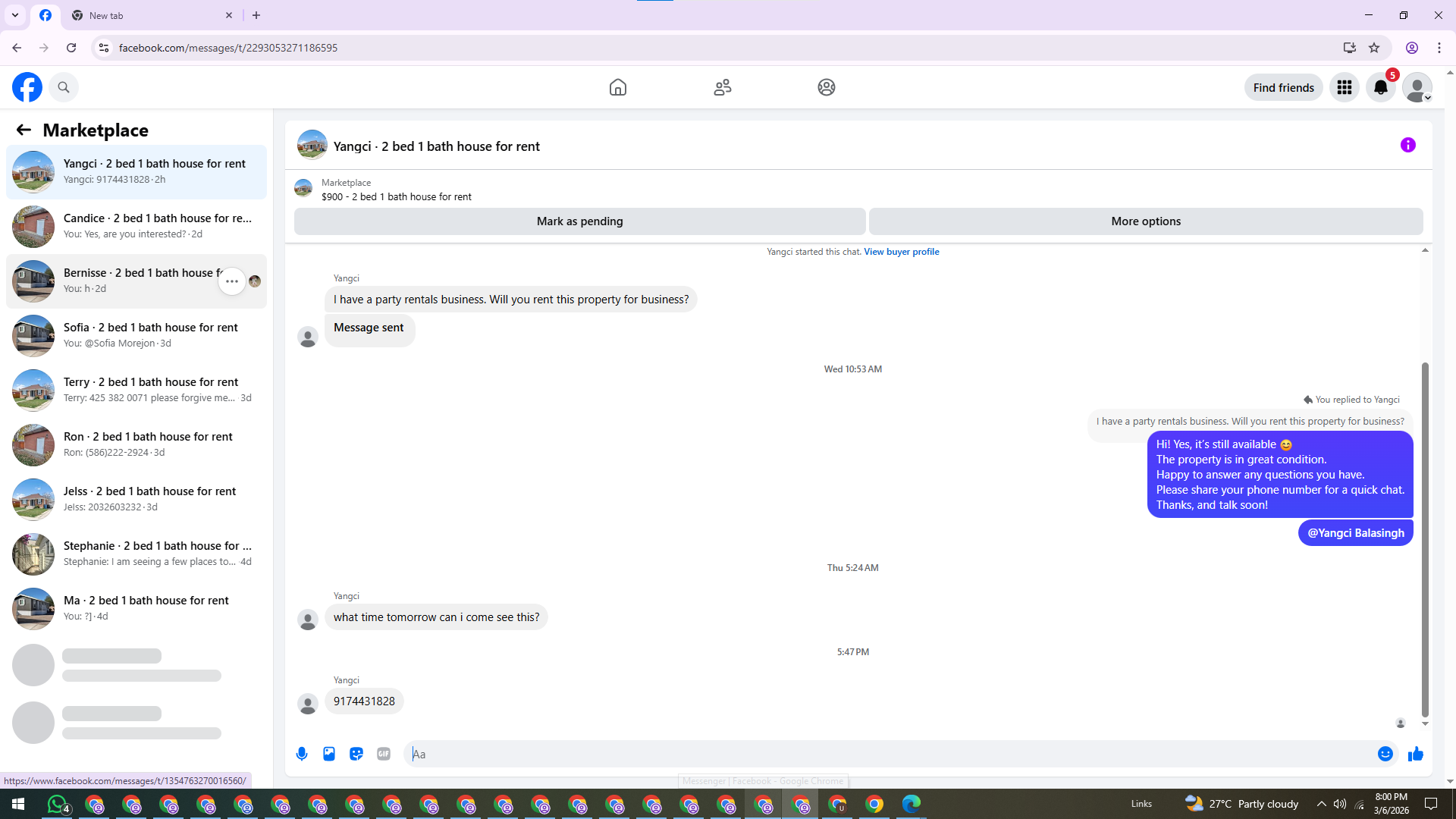The width and height of the screenshot is (1456, 819).
Task: Go to the Facebook Home tab
Action: coord(617,88)
